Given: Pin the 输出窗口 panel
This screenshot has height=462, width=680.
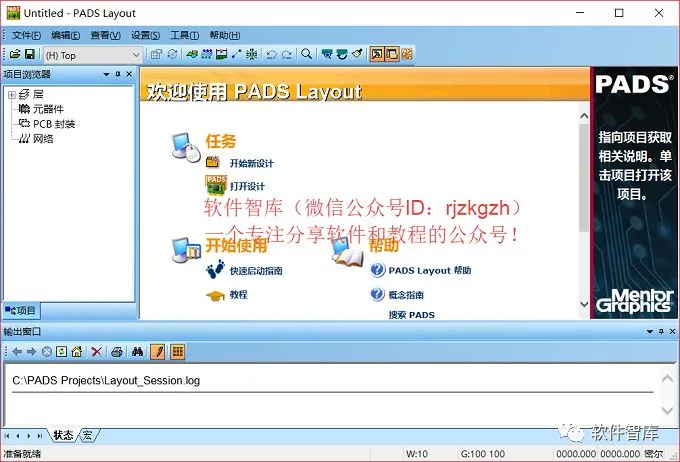Looking at the screenshot, I should (661, 331).
